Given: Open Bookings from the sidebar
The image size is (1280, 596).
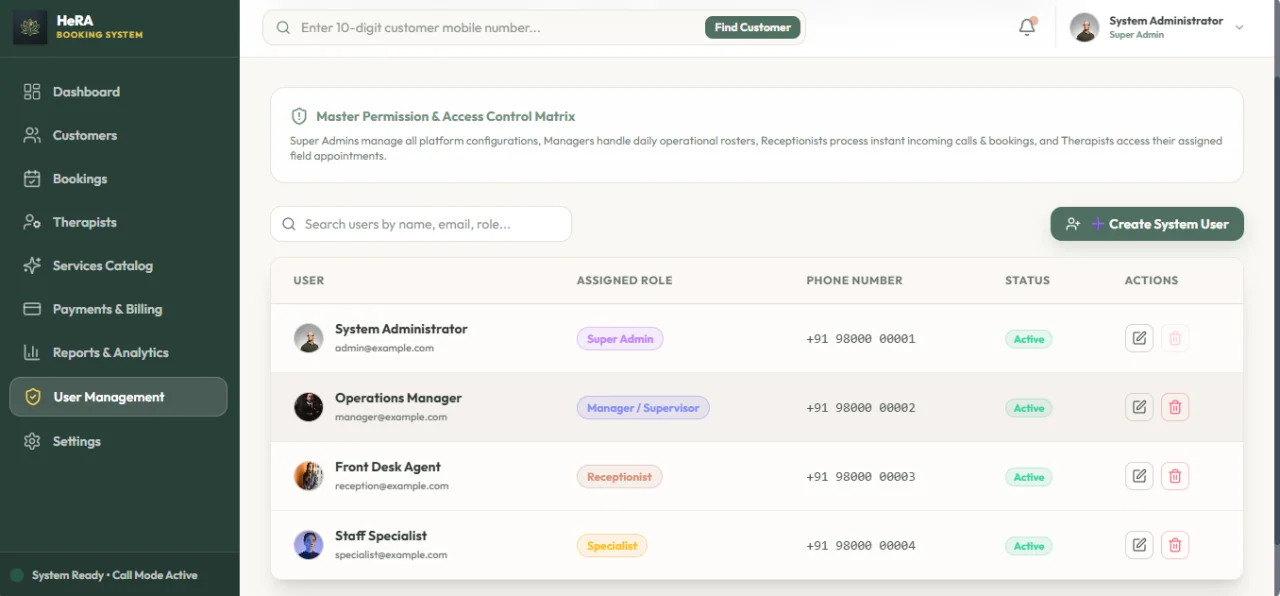Looking at the screenshot, I should click(x=119, y=179).
